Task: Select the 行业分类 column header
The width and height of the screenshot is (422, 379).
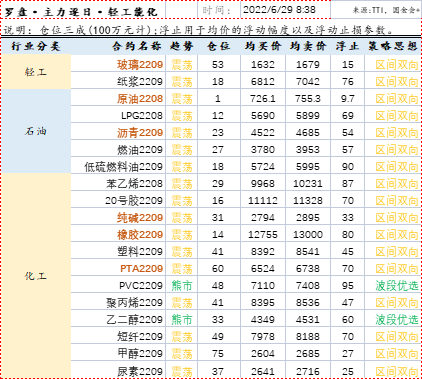Action: [36, 46]
